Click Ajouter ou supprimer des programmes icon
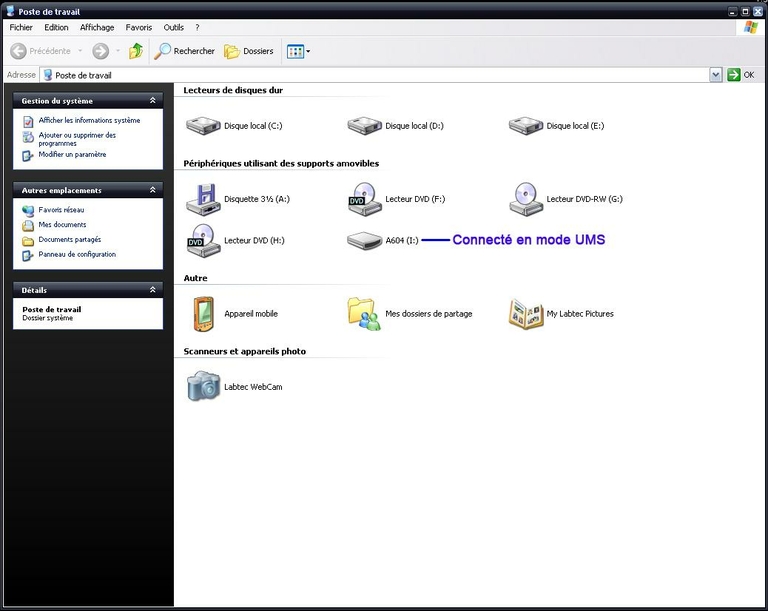Viewport: 768px width, 611px height. (28, 137)
